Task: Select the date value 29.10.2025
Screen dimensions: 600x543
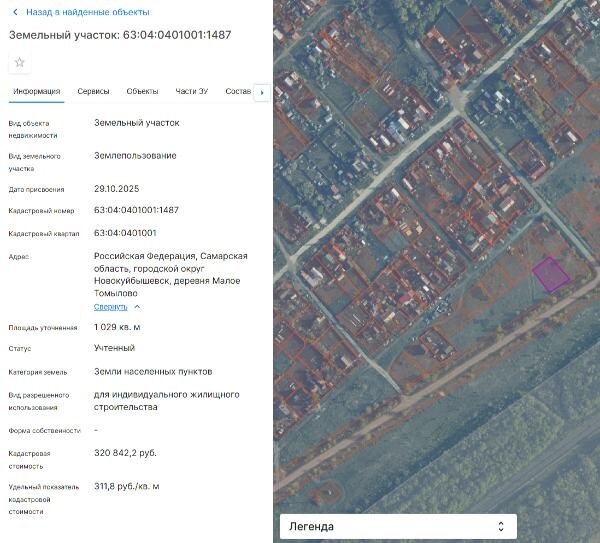Action: (117, 189)
